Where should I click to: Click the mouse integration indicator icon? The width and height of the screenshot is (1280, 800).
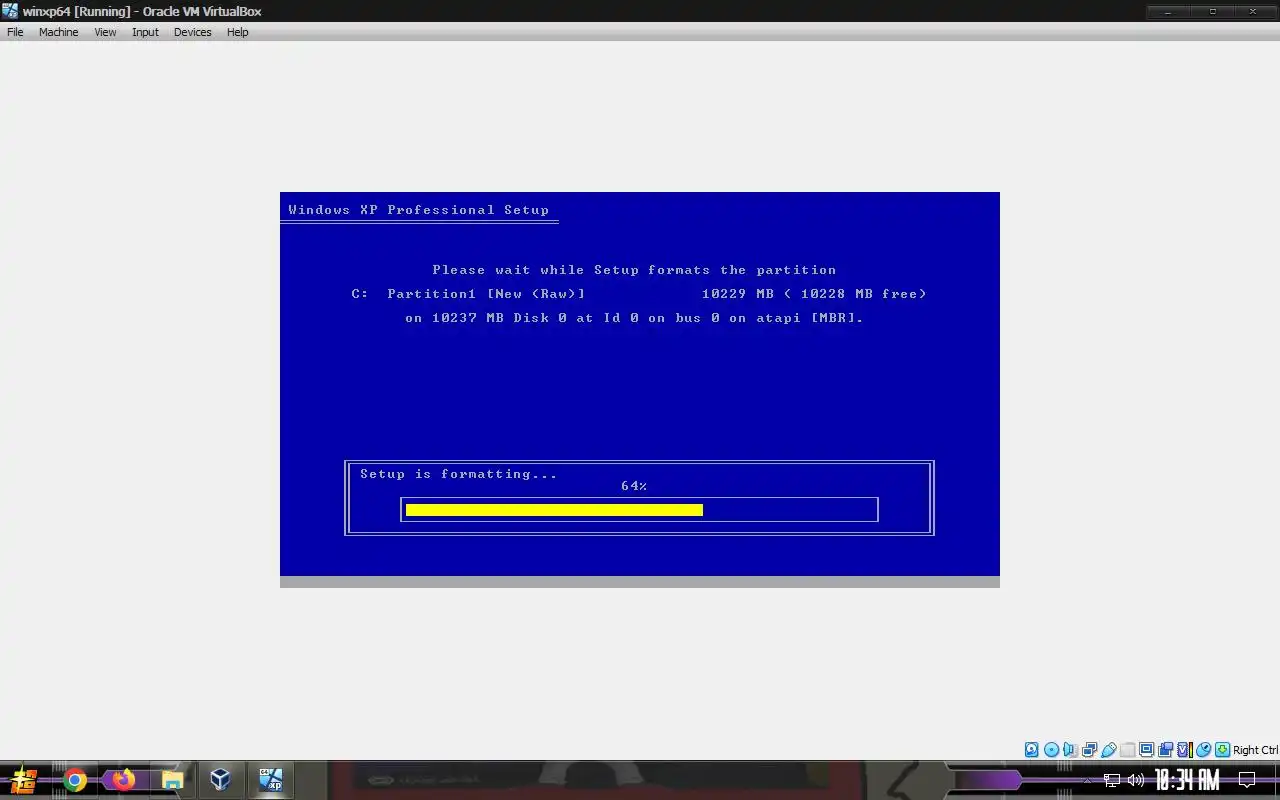(x=1204, y=750)
